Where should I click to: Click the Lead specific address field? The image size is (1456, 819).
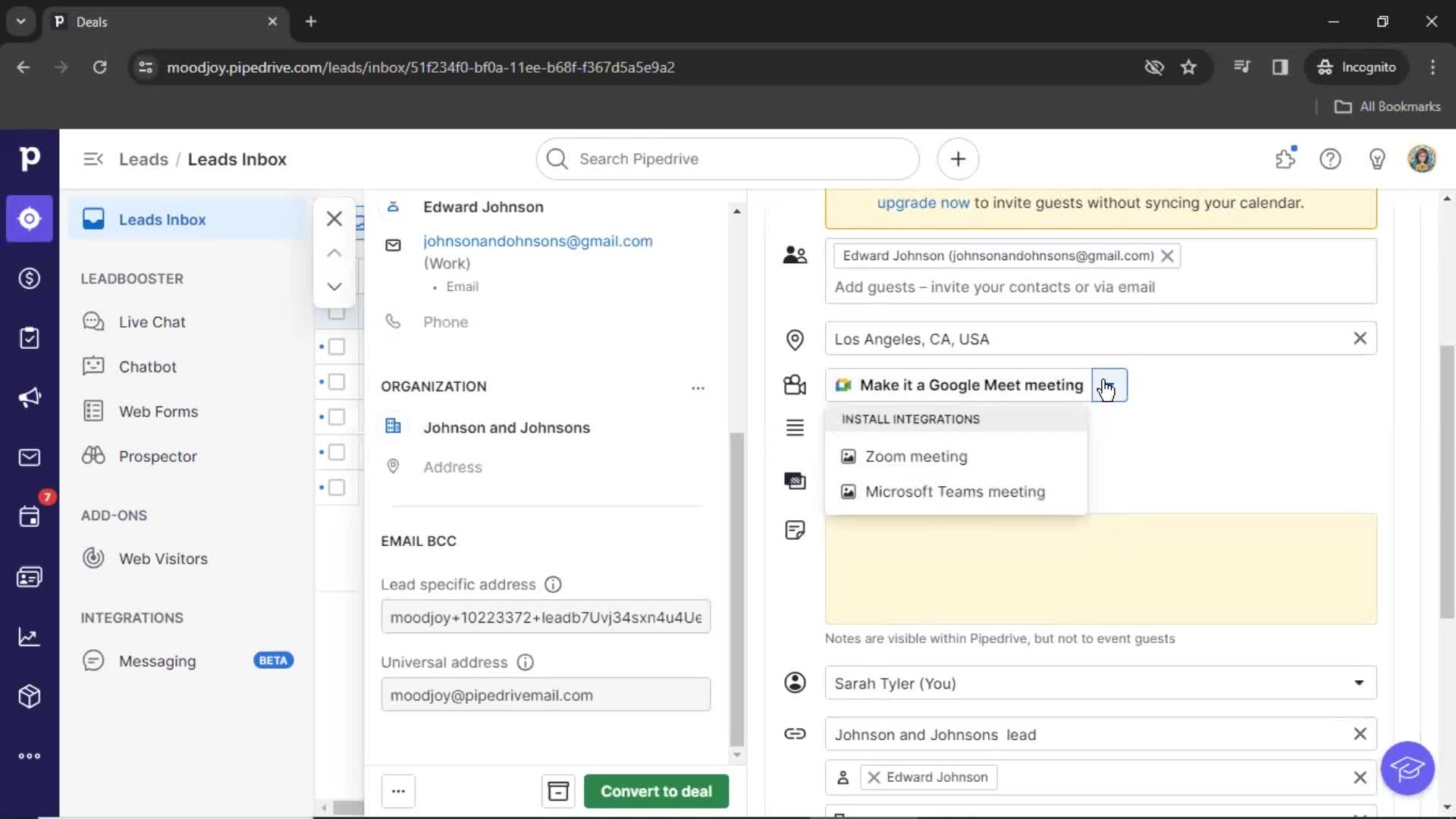point(545,617)
